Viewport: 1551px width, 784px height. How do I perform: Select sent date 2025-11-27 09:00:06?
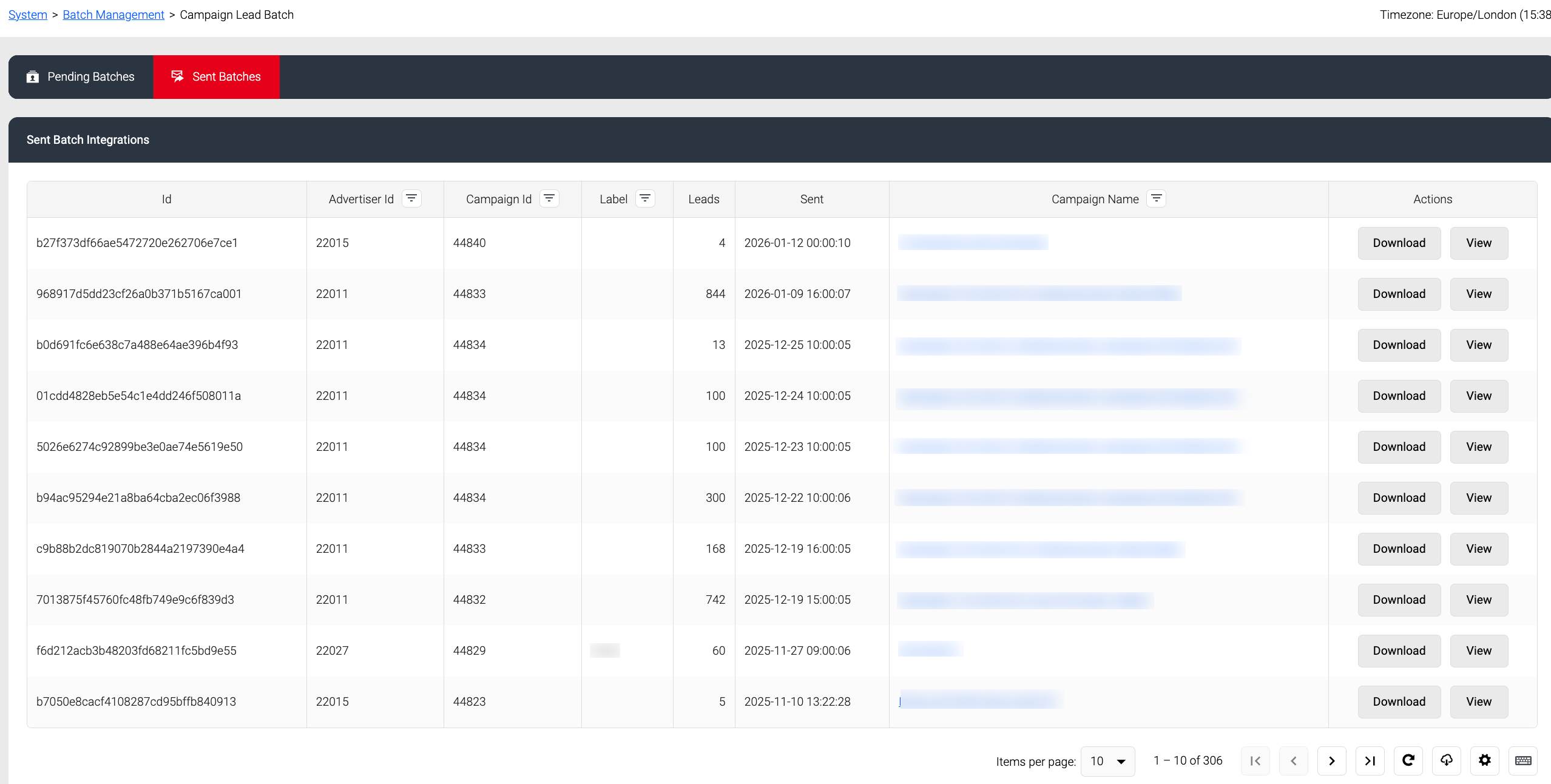pyautogui.click(x=797, y=651)
